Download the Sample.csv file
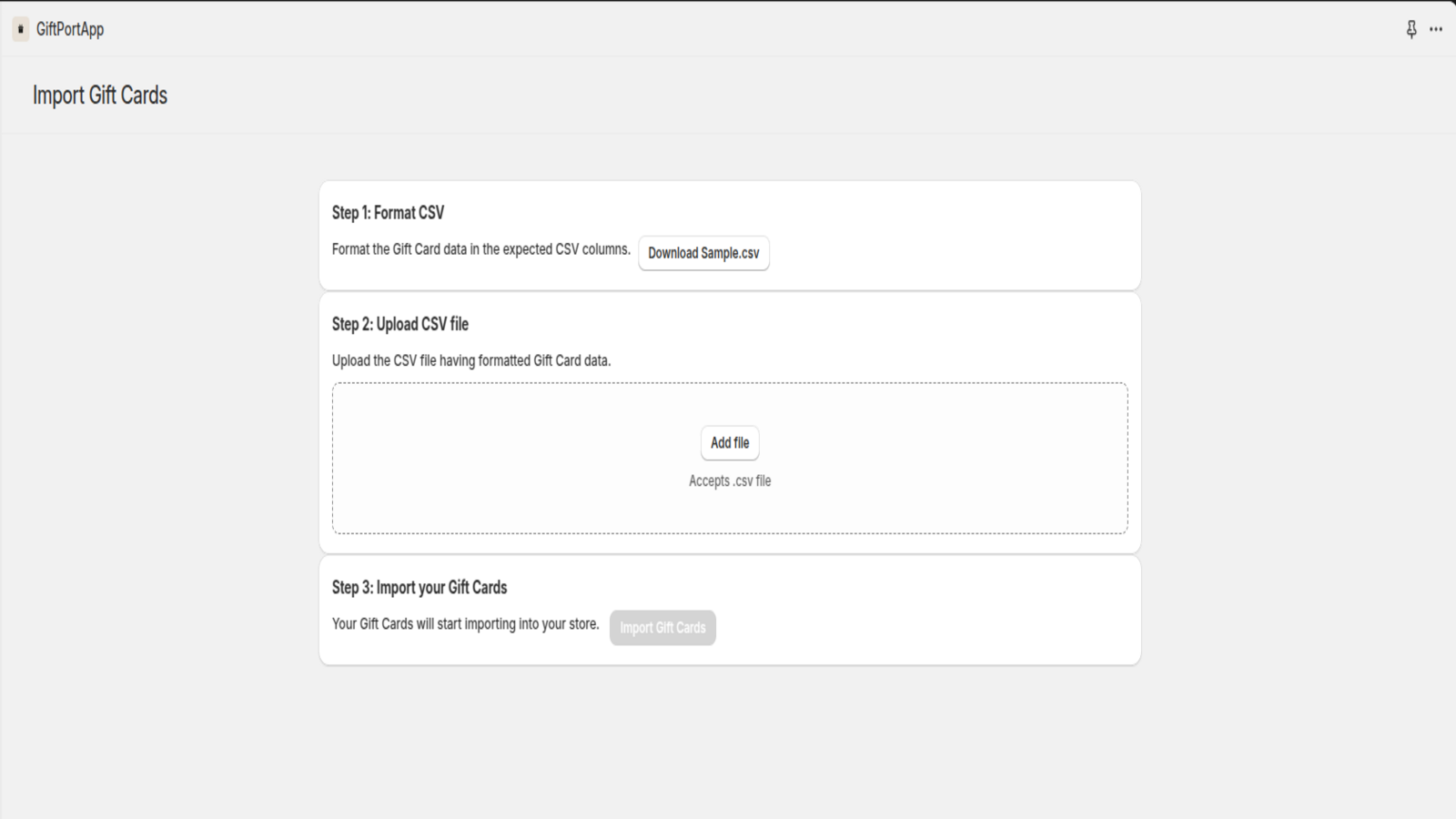The image size is (1456, 819). pyautogui.click(x=703, y=253)
